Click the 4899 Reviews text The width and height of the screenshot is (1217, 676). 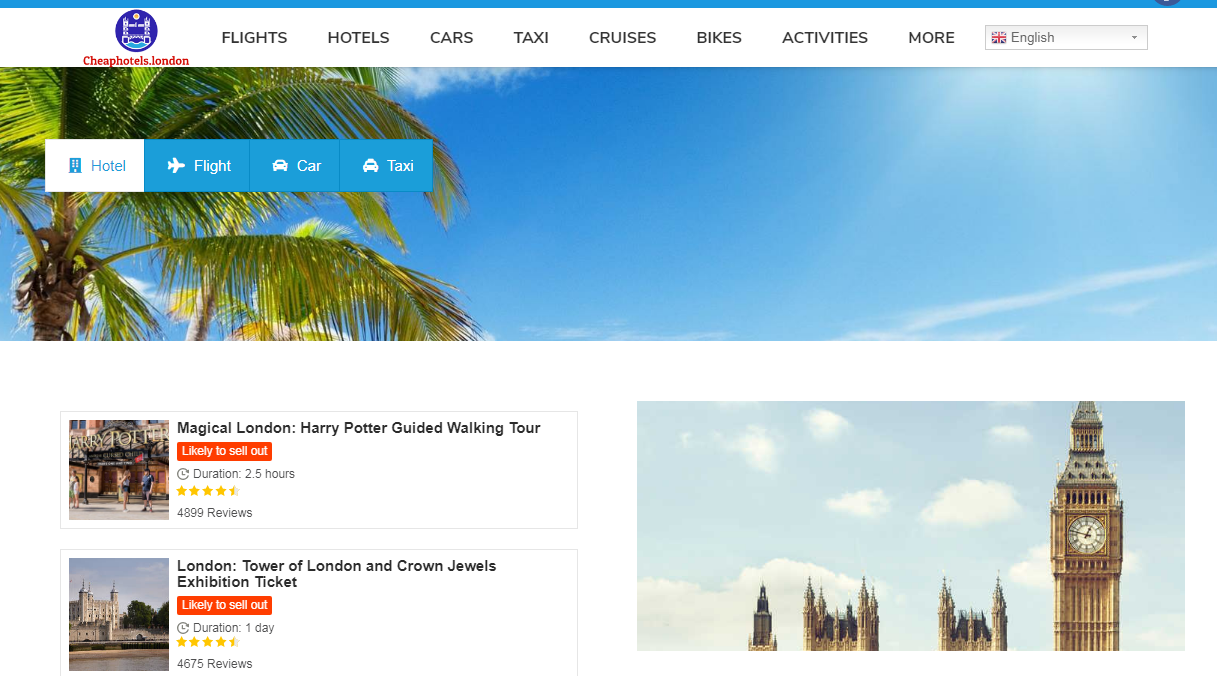pos(214,513)
